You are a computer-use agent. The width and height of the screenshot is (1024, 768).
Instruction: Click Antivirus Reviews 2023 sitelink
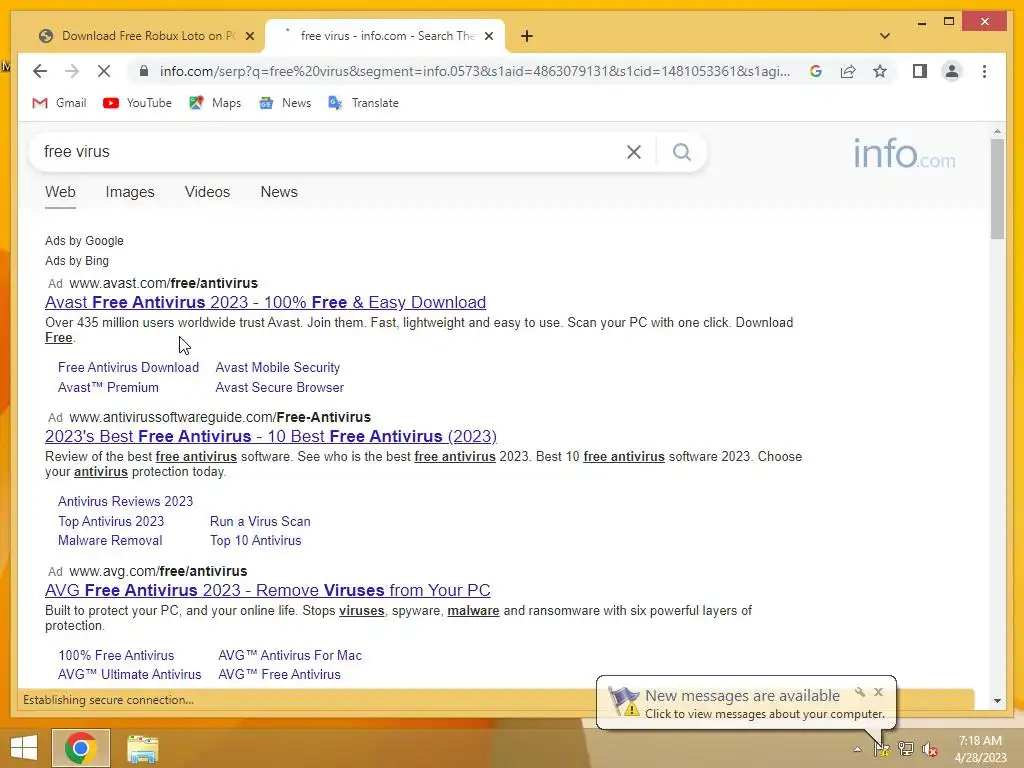tap(125, 502)
